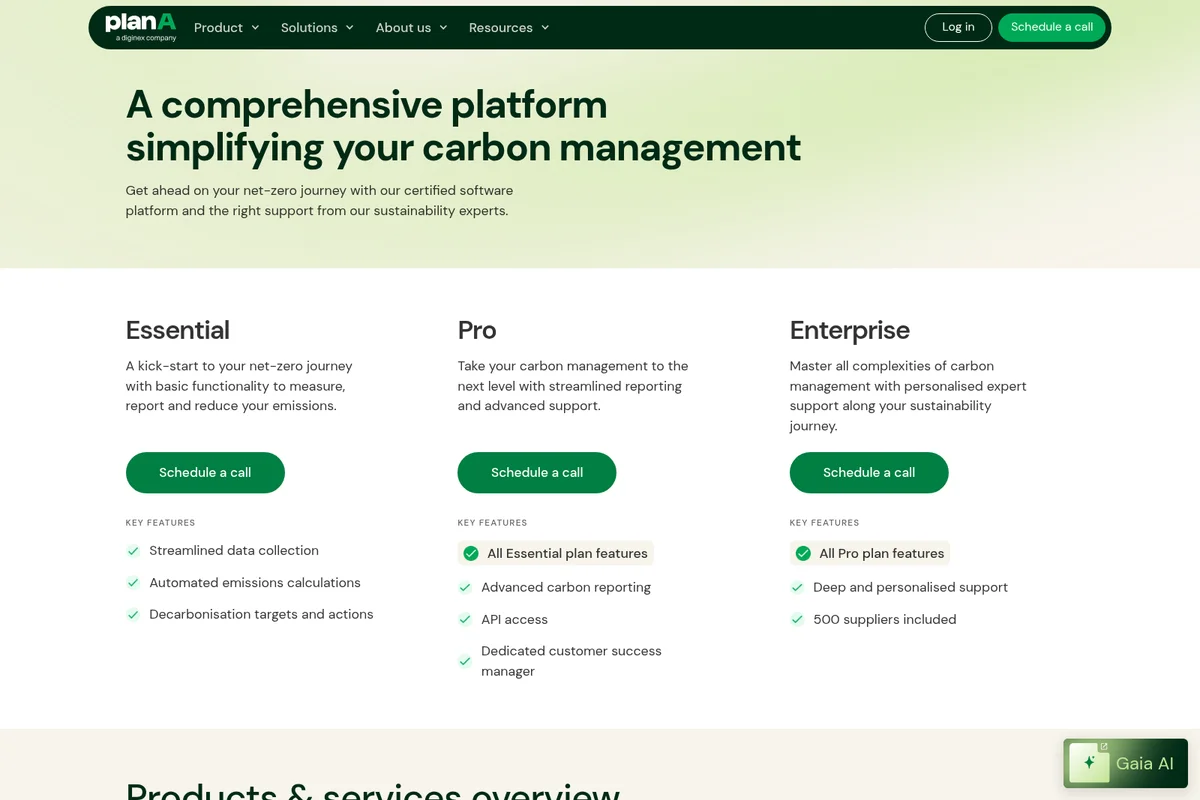Click Schedule a call under the Pro plan
This screenshot has width=1200, height=800.
[536, 472]
